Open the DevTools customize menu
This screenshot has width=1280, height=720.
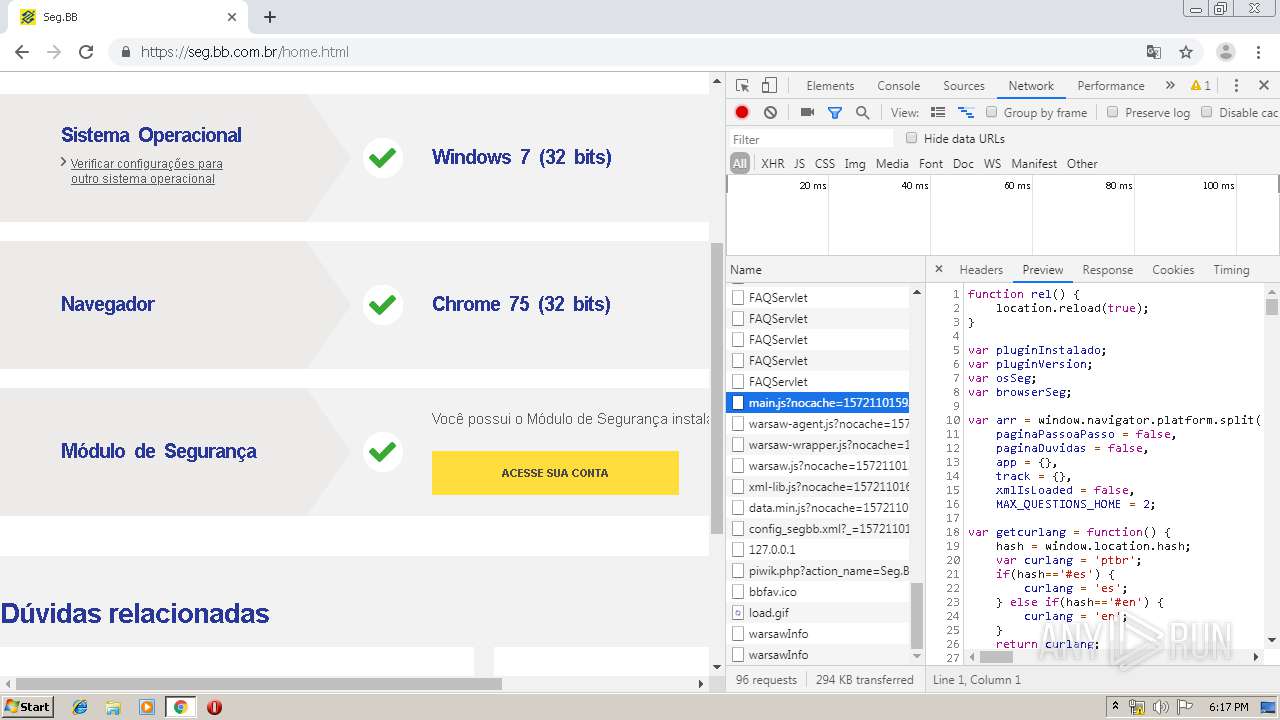pos(1236,86)
